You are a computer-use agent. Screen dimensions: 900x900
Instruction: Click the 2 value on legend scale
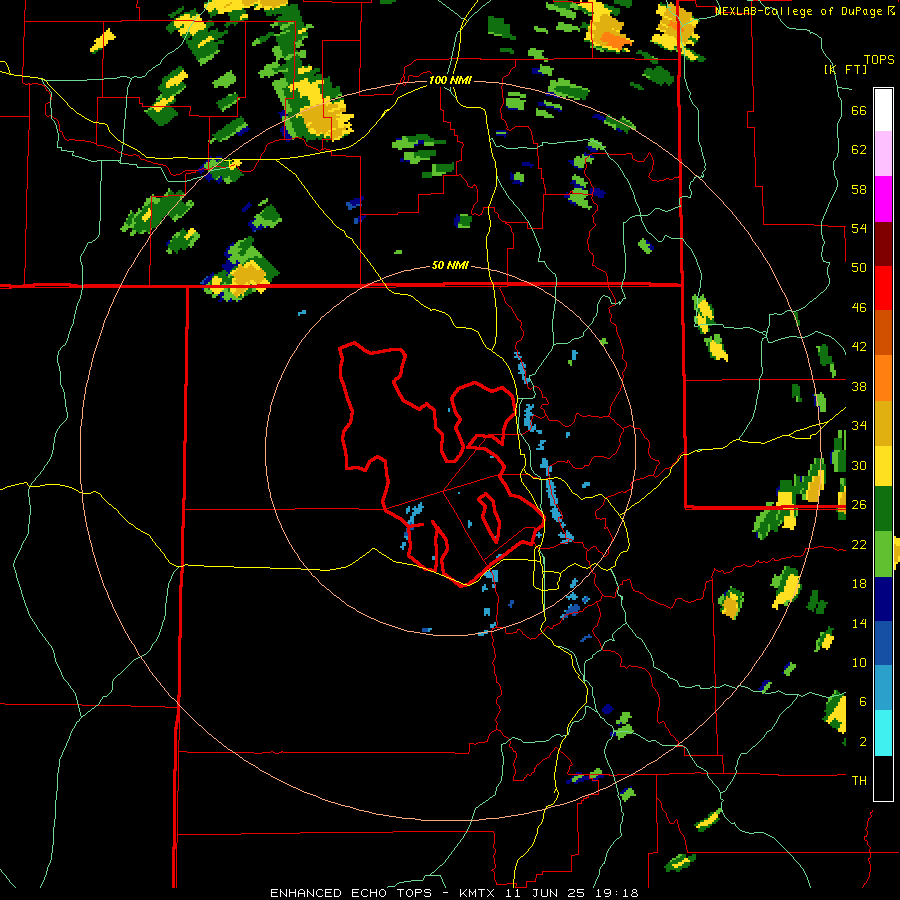tap(862, 742)
